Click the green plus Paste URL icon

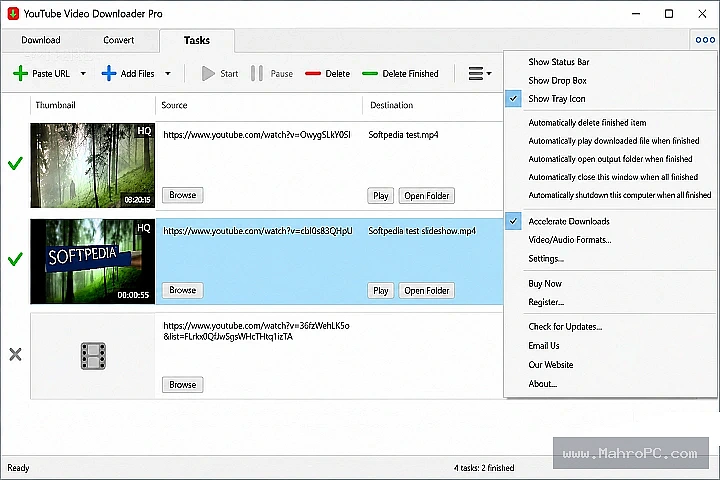tap(20, 73)
